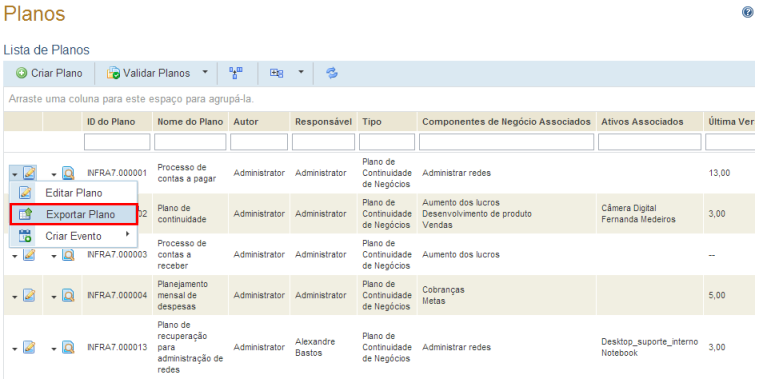Viewport: 759px width, 379px height.
Task: Expand the Validar Planos dropdown arrow
Action: (x=205, y=73)
